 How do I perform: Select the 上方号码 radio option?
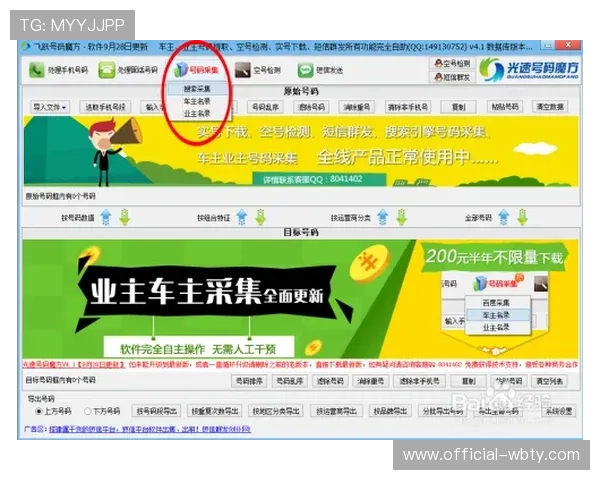click(53, 411)
